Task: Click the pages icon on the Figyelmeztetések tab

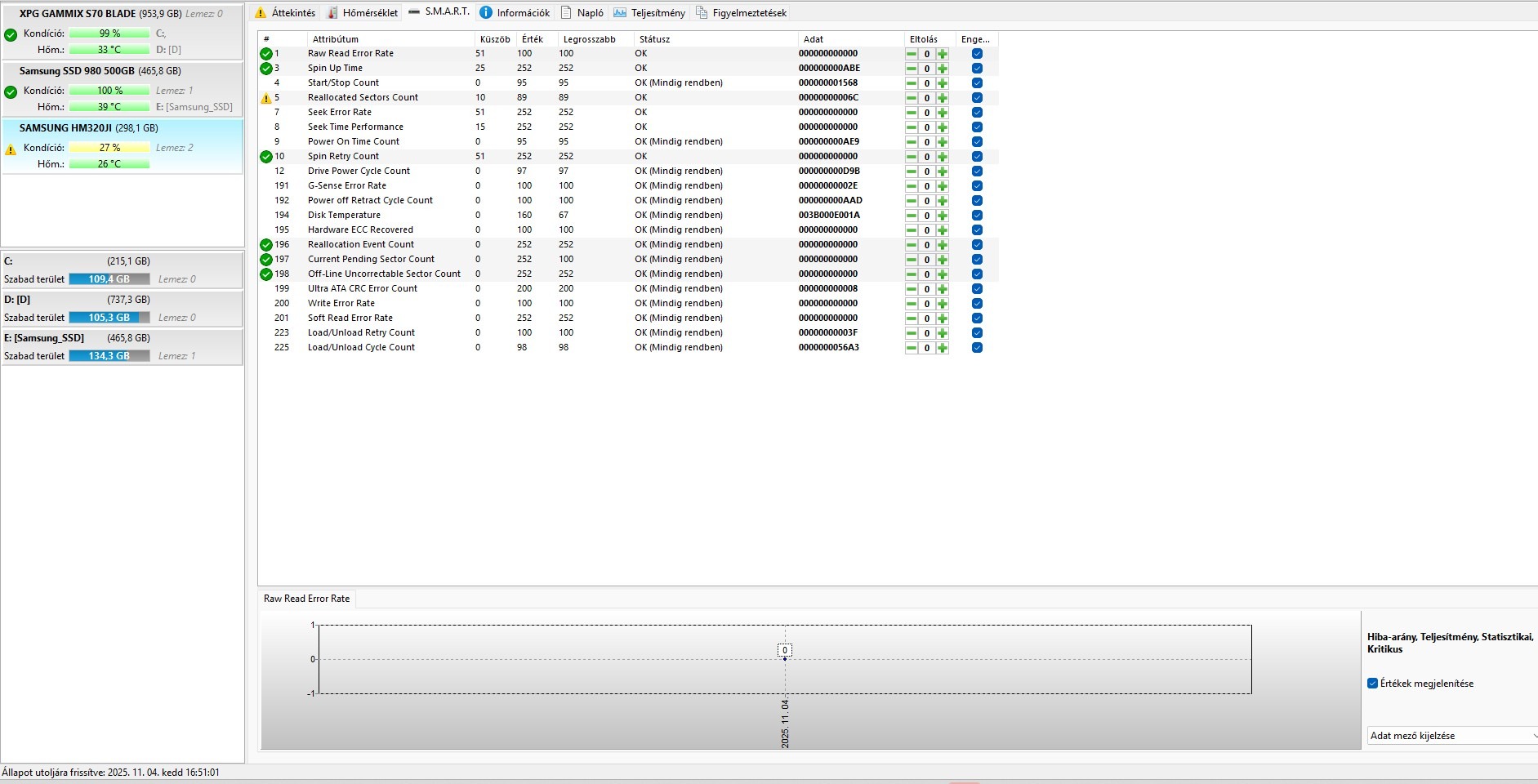Action: [x=702, y=12]
